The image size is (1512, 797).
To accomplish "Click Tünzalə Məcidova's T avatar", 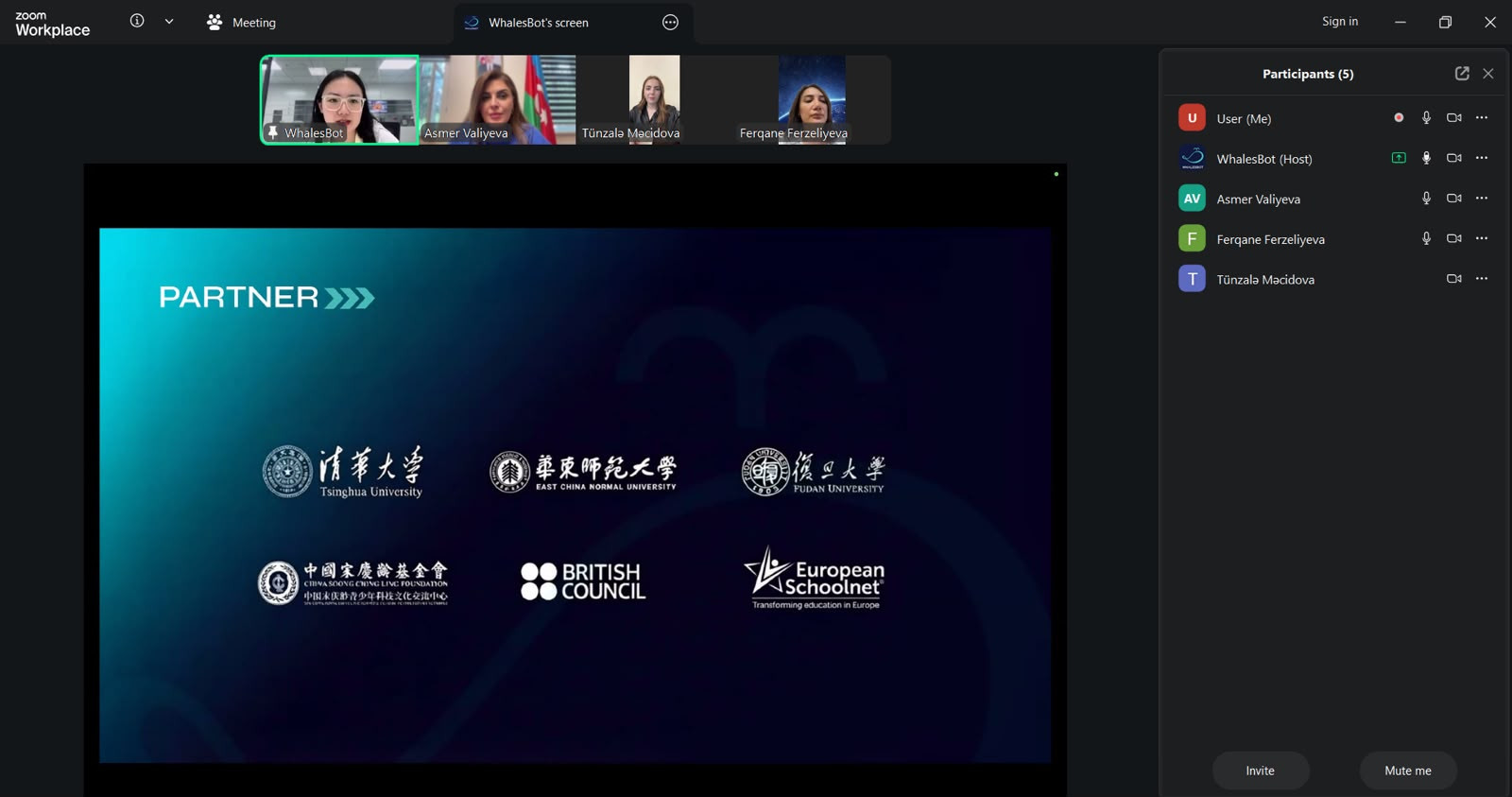I will pyautogui.click(x=1192, y=279).
